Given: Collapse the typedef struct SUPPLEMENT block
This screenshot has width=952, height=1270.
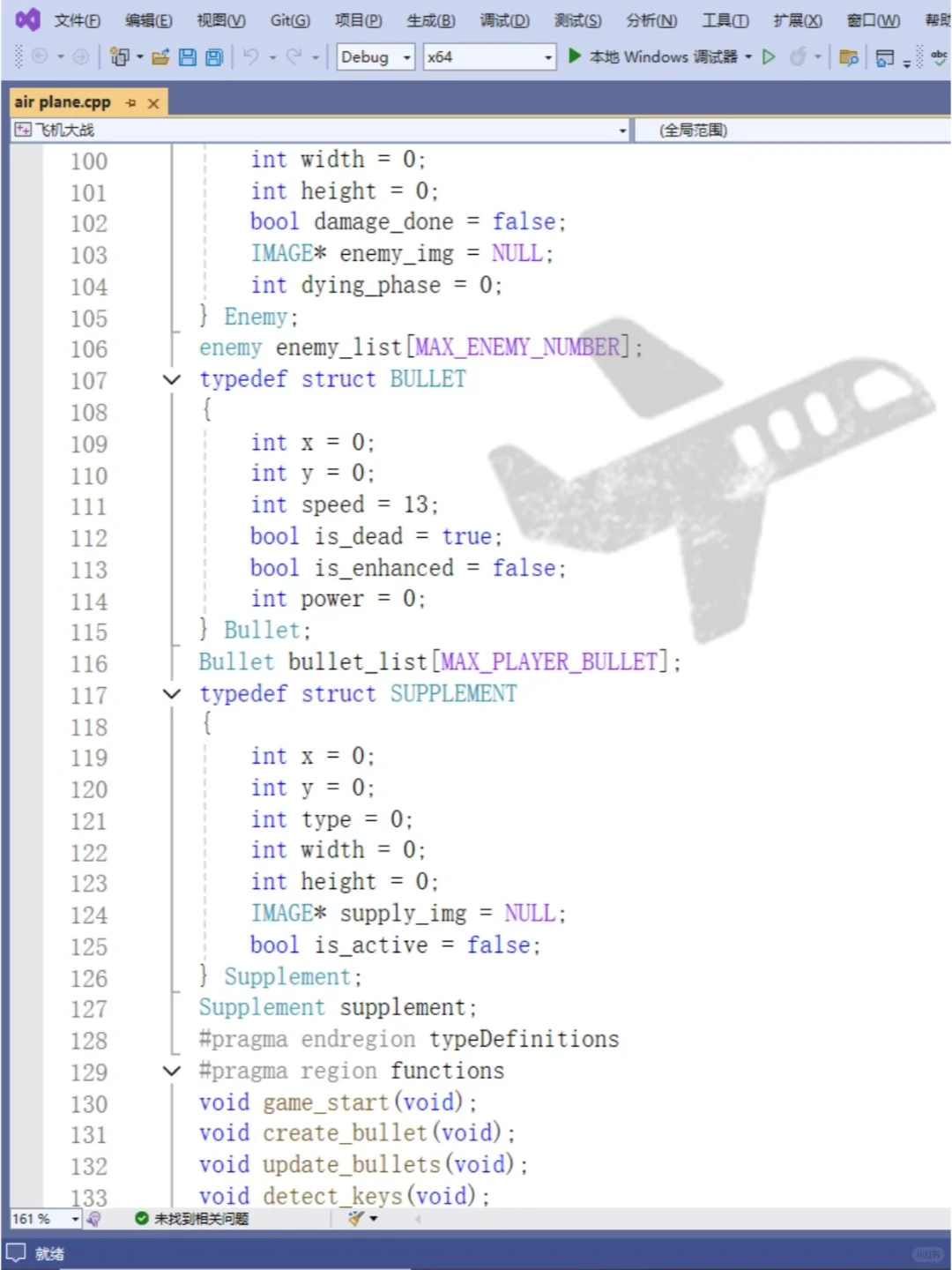Looking at the screenshot, I should point(172,694).
